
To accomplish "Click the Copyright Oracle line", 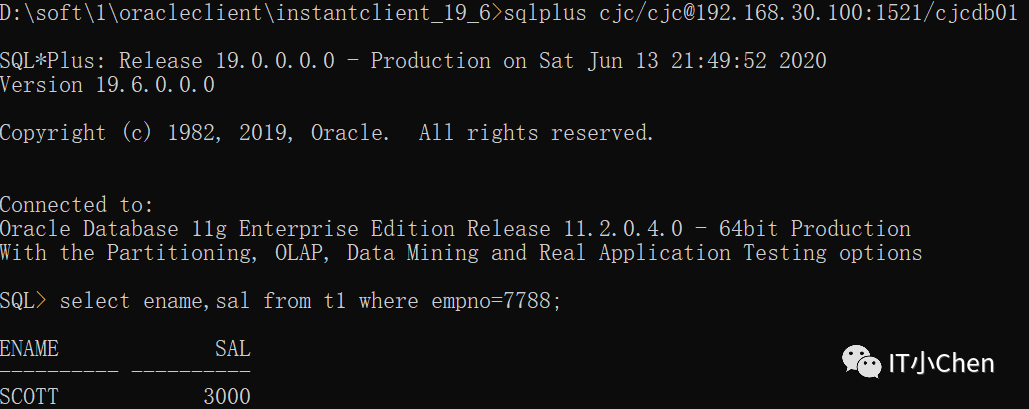I will (327, 133).
